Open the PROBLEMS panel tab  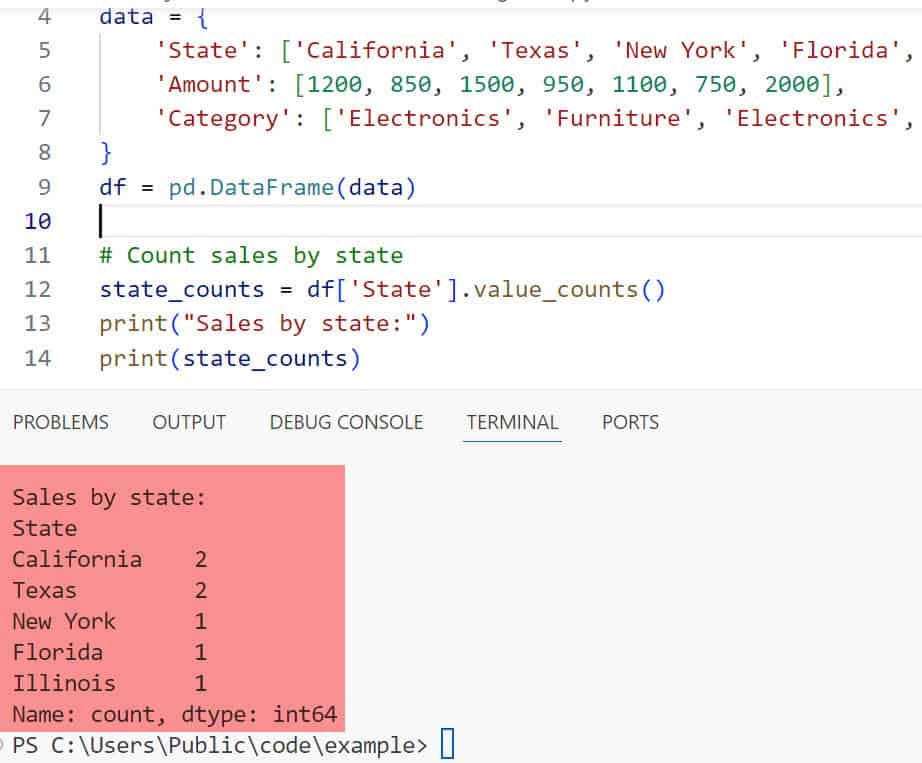tap(60, 422)
